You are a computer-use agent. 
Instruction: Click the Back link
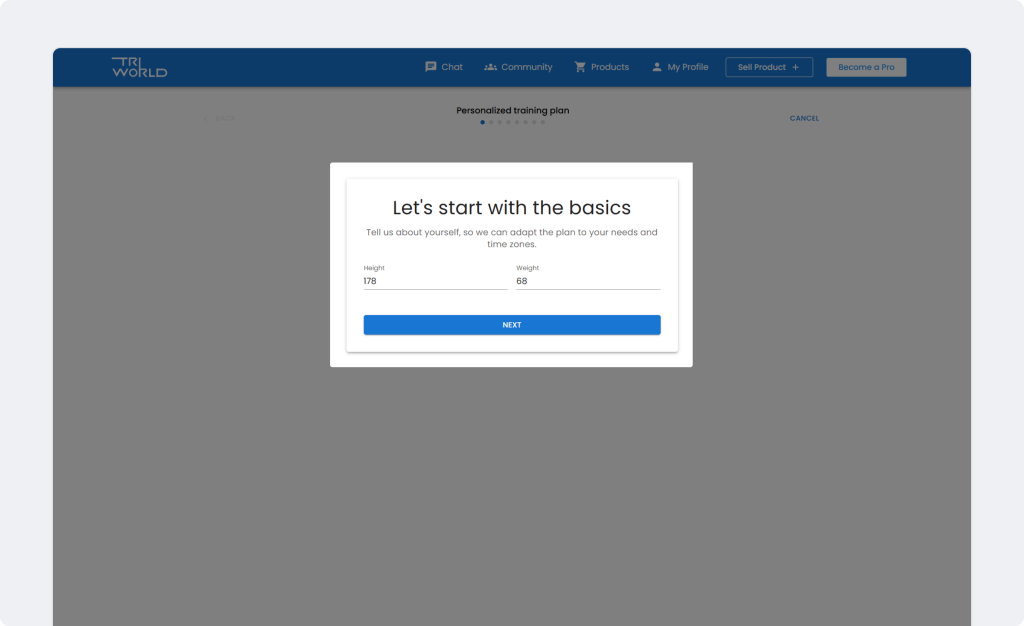click(x=220, y=118)
